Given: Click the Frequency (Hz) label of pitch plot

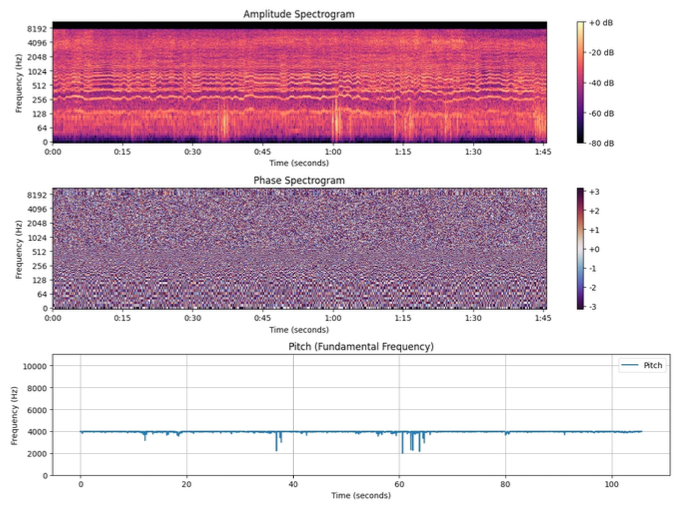Looking at the screenshot, I should (15, 415).
